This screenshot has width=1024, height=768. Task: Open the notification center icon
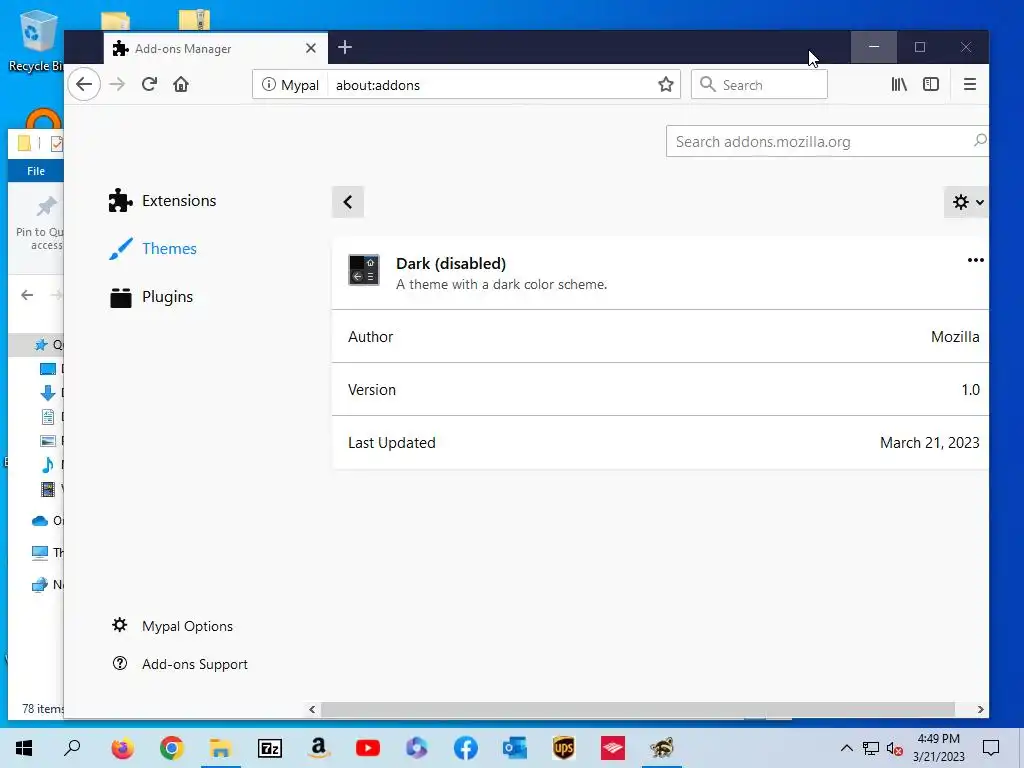[991, 748]
